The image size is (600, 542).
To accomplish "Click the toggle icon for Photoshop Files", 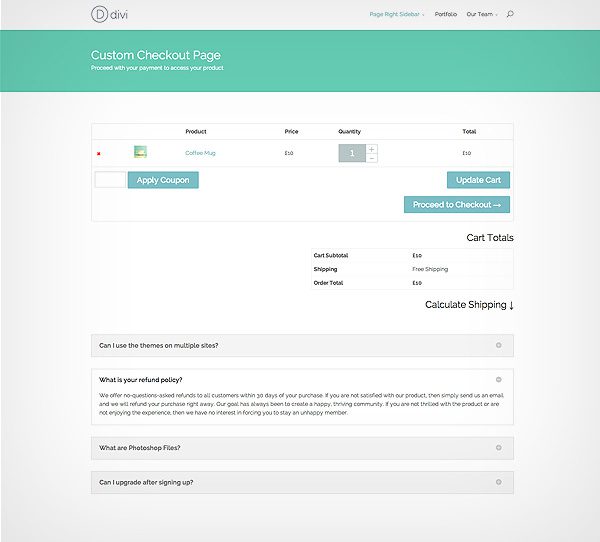I will click(499, 448).
